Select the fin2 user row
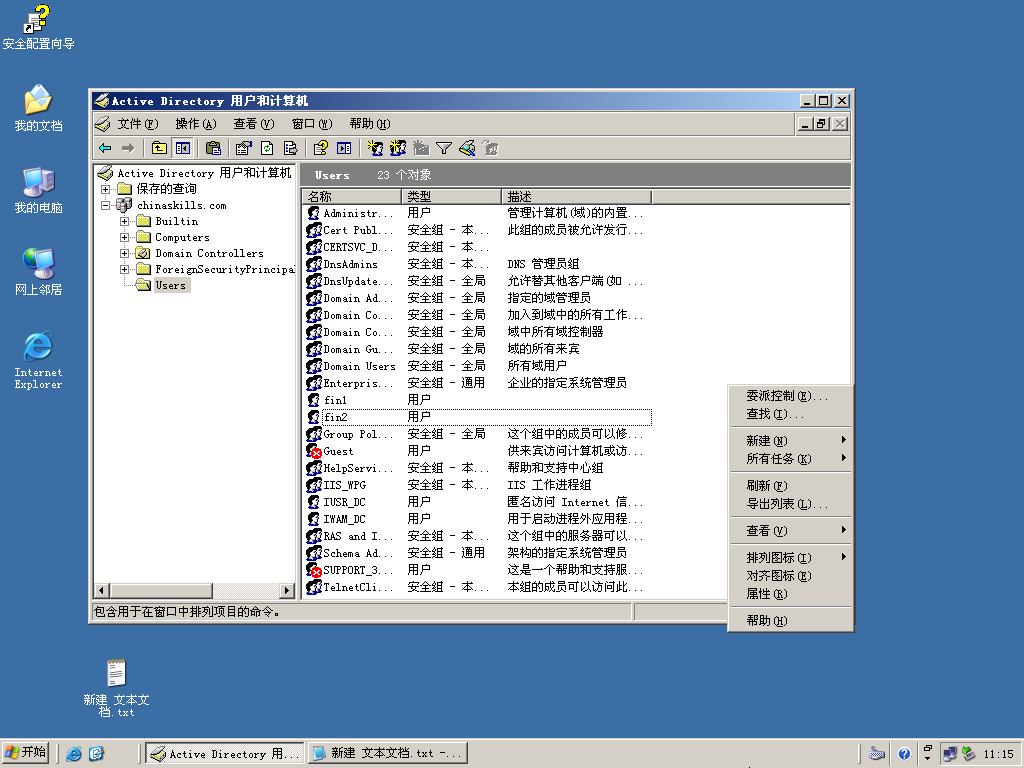Screen dimensions: 1024x768 [478, 417]
